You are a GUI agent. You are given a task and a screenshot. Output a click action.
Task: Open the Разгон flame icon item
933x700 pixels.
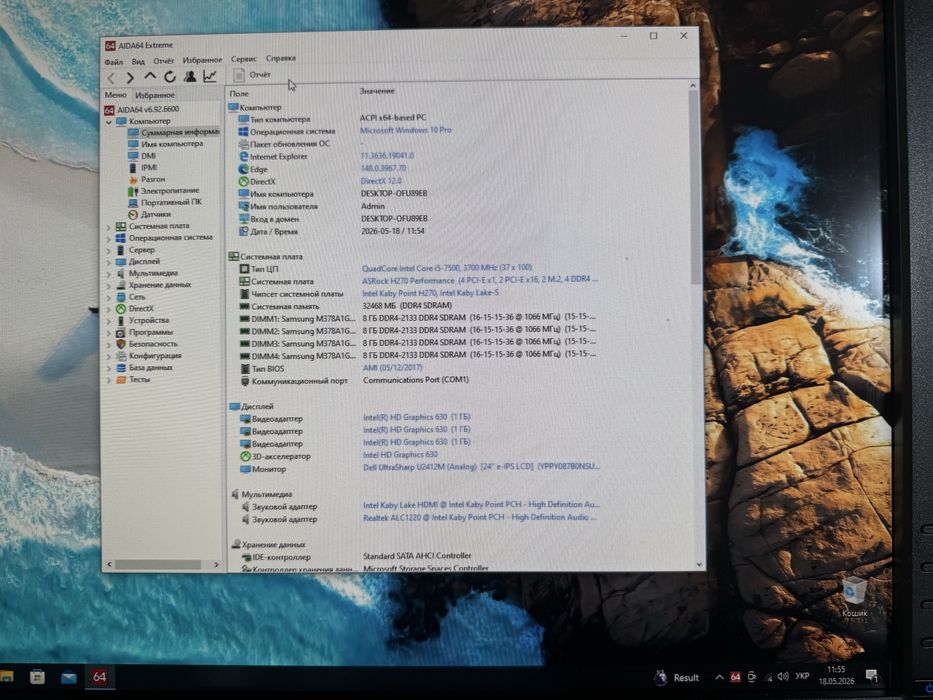[x=133, y=179]
